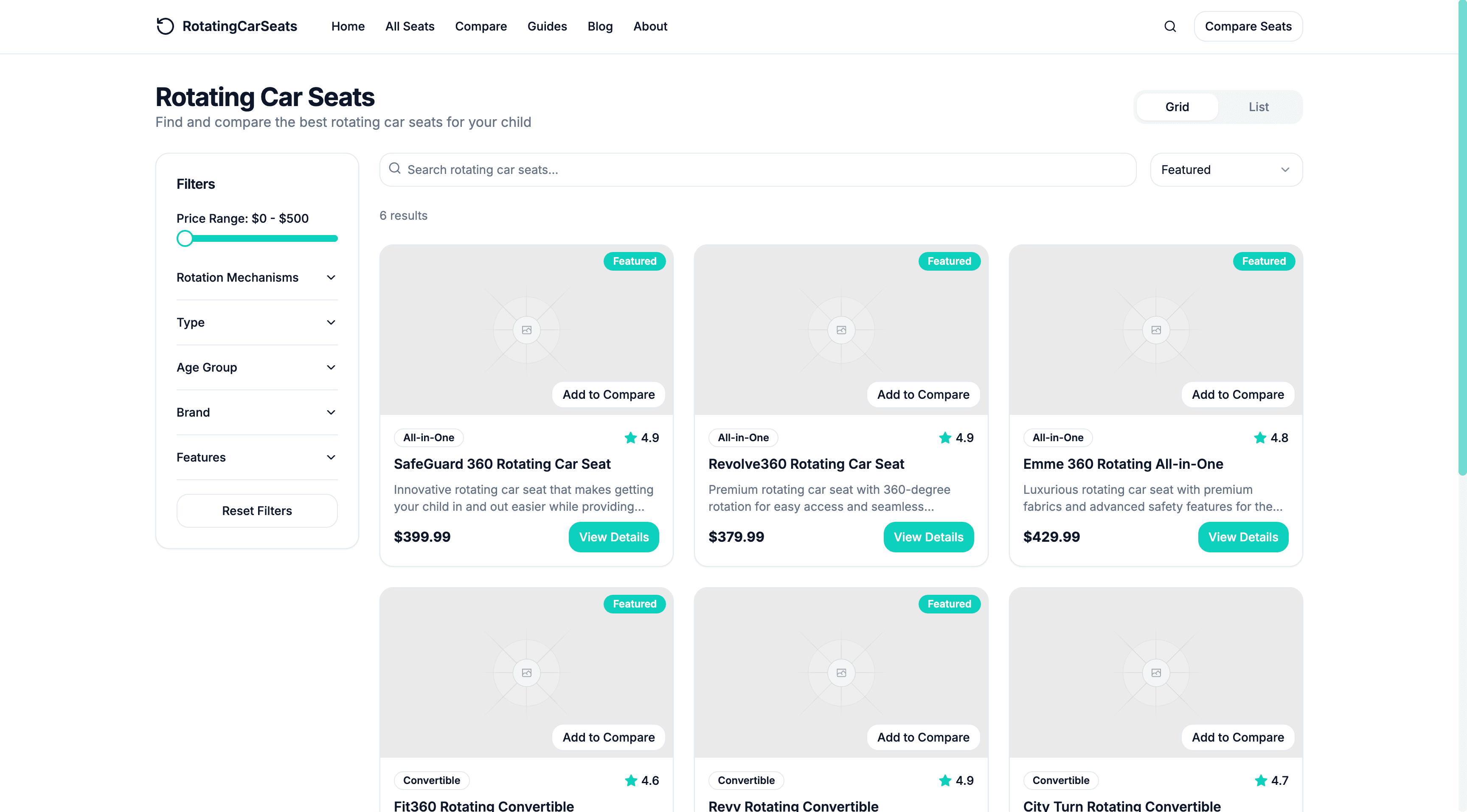1467x812 pixels.
Task: Click Convertible tag on Fit360 card
Action: tap(431, 780)
